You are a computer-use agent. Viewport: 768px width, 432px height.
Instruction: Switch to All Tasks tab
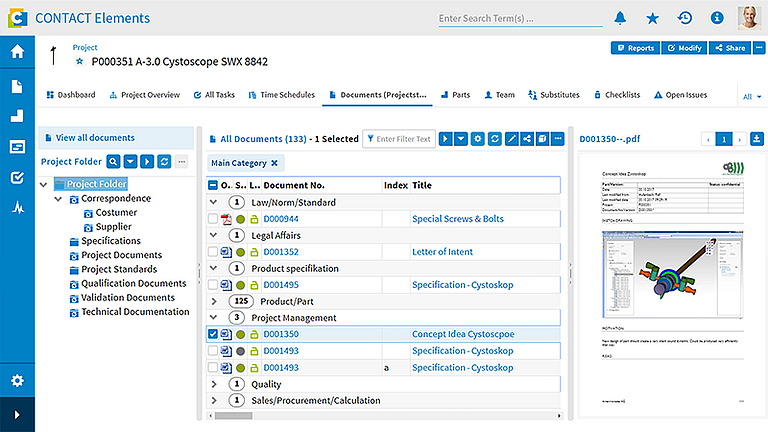(x=214, y=95)
